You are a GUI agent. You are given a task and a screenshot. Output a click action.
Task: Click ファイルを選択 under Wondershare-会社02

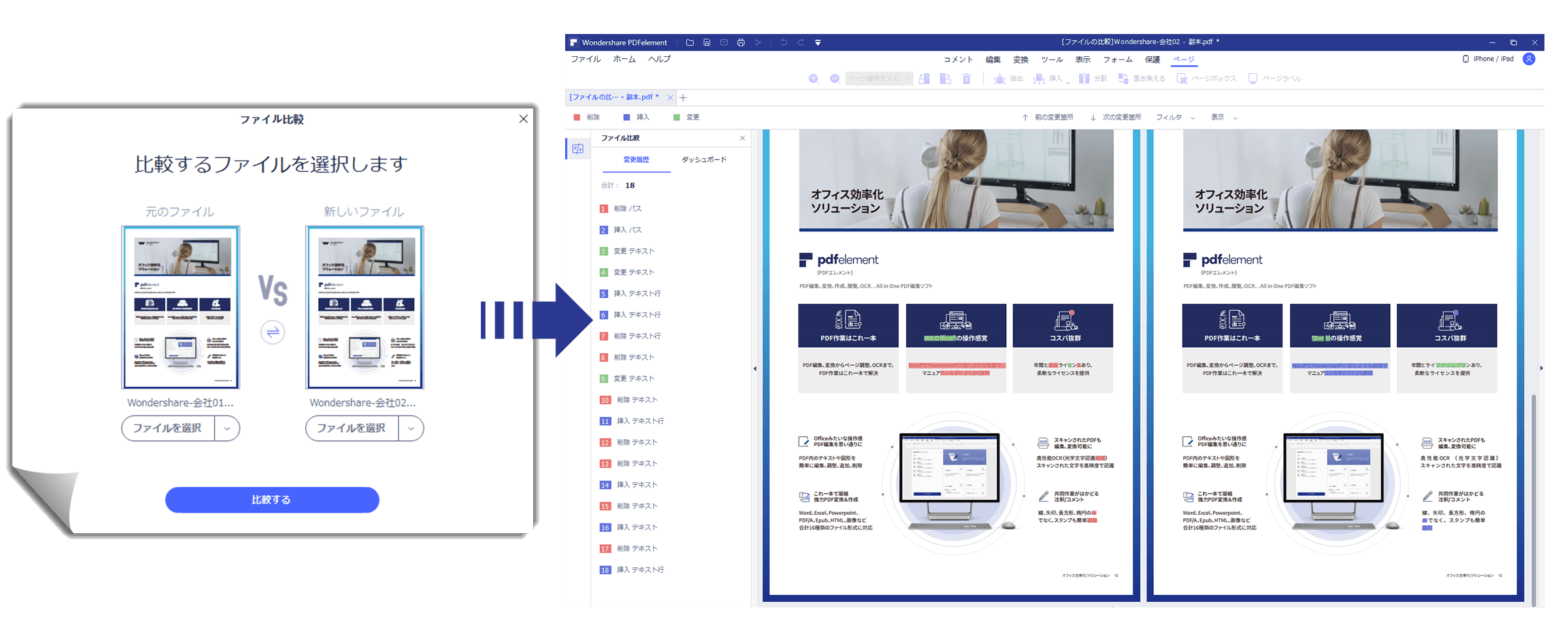[351, 428]
